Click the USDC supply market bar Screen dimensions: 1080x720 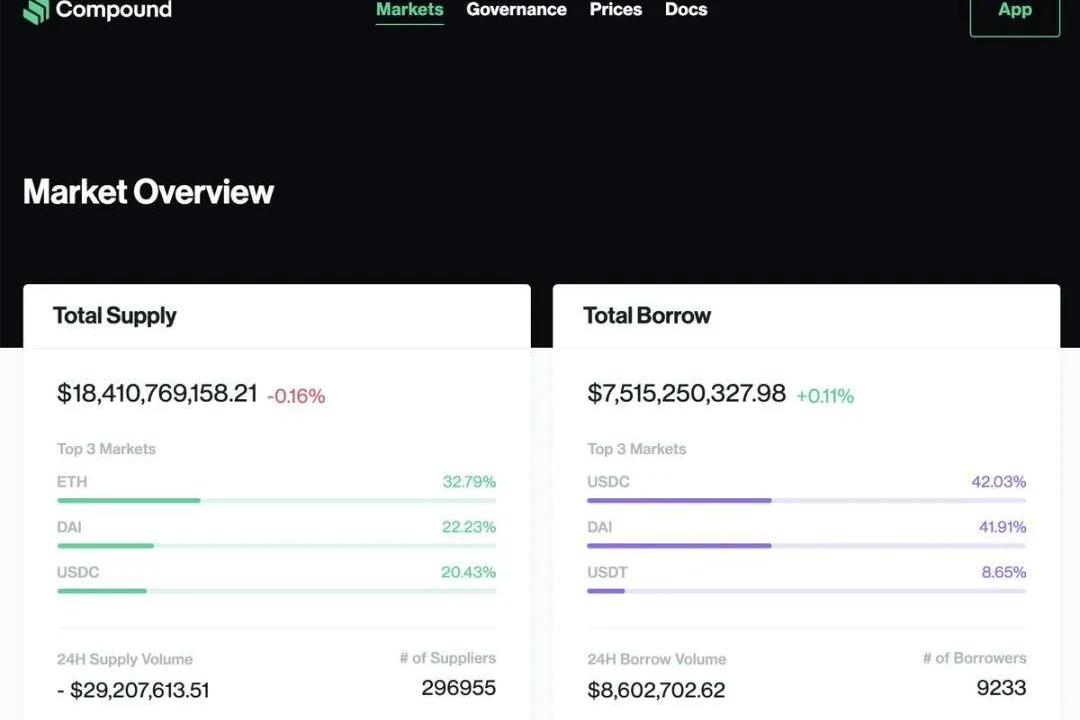(276, 591)
